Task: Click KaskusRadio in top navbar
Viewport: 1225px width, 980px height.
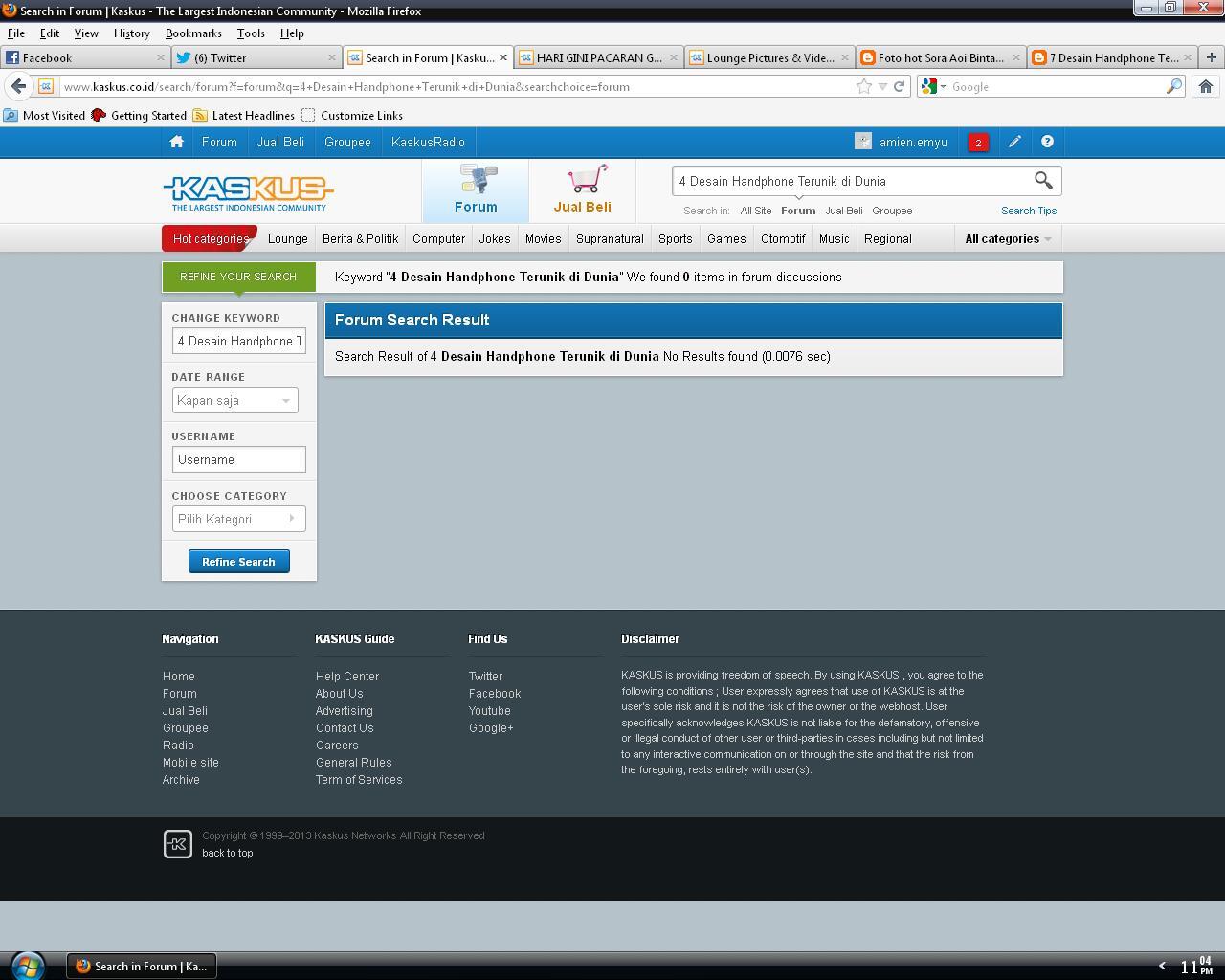Action: point(428,142)
